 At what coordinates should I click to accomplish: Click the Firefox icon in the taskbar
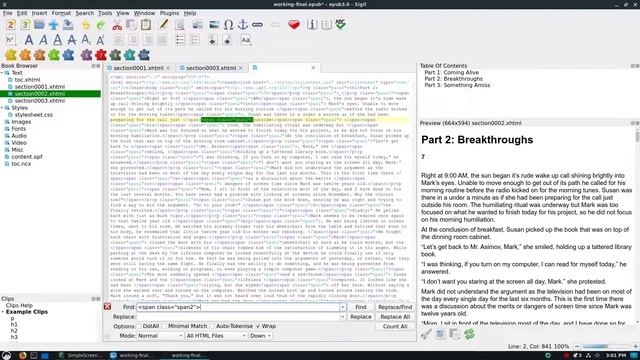22,356
